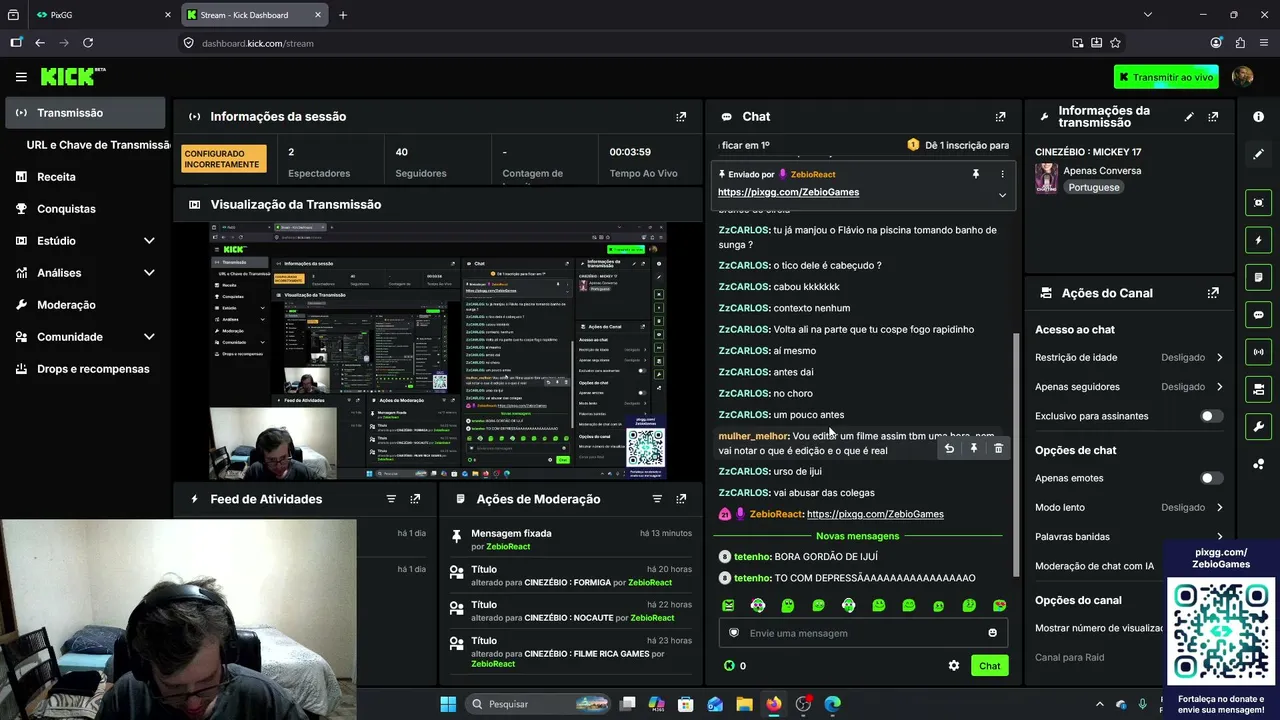Click the Windows taskbar search box
This screenshot has width=1280, height=720.
539,704
